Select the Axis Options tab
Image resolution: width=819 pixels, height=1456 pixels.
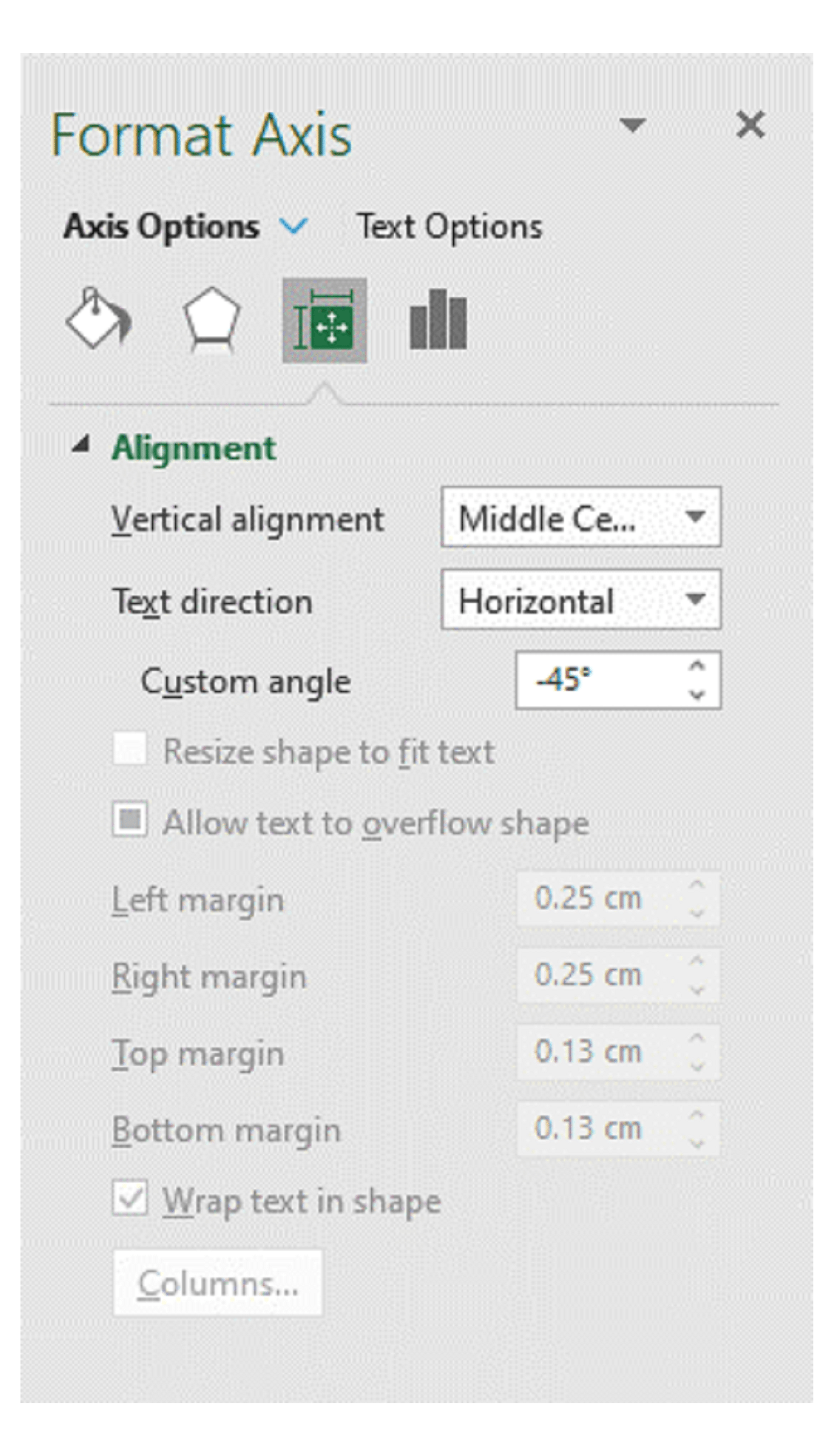point(161,227)
